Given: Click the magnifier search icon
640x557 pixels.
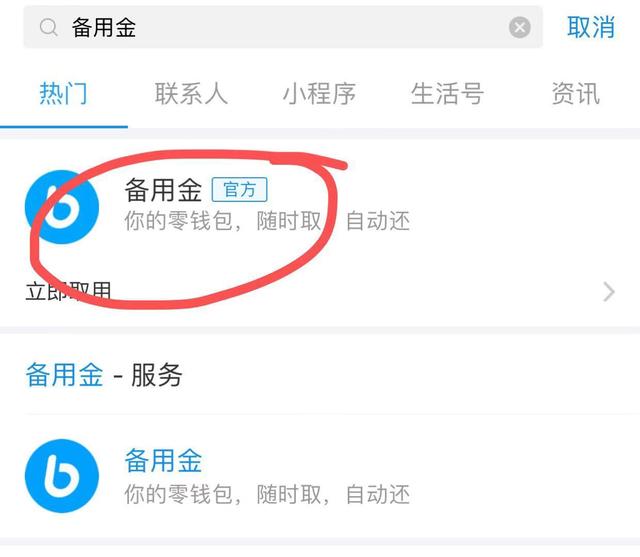Looking at the screenshot, I should pyautogui.click(x=49, y=28).
